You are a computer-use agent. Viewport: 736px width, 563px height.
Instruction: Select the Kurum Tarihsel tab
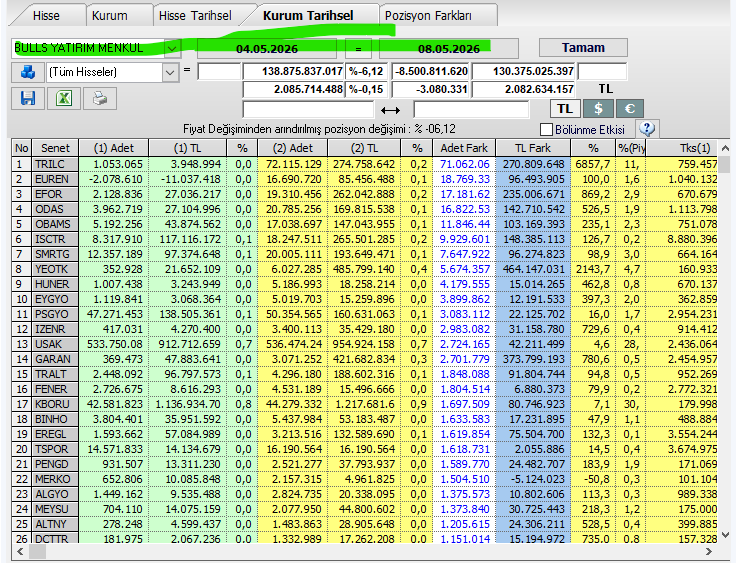click(x=308, y=15)
